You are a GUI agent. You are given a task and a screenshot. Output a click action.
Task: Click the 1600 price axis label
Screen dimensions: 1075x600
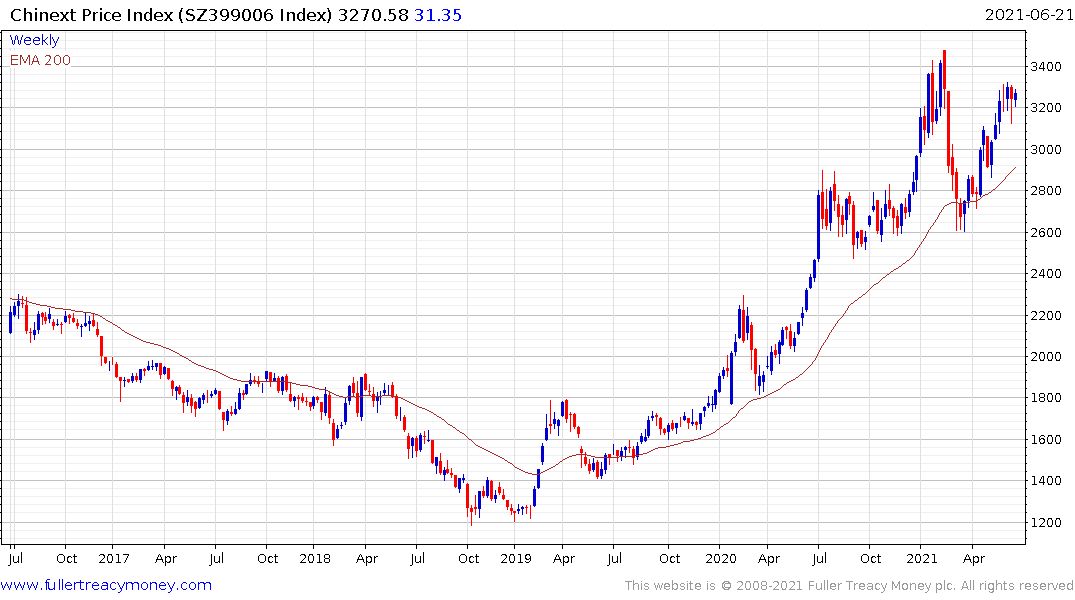click(x=1046, y=440)
